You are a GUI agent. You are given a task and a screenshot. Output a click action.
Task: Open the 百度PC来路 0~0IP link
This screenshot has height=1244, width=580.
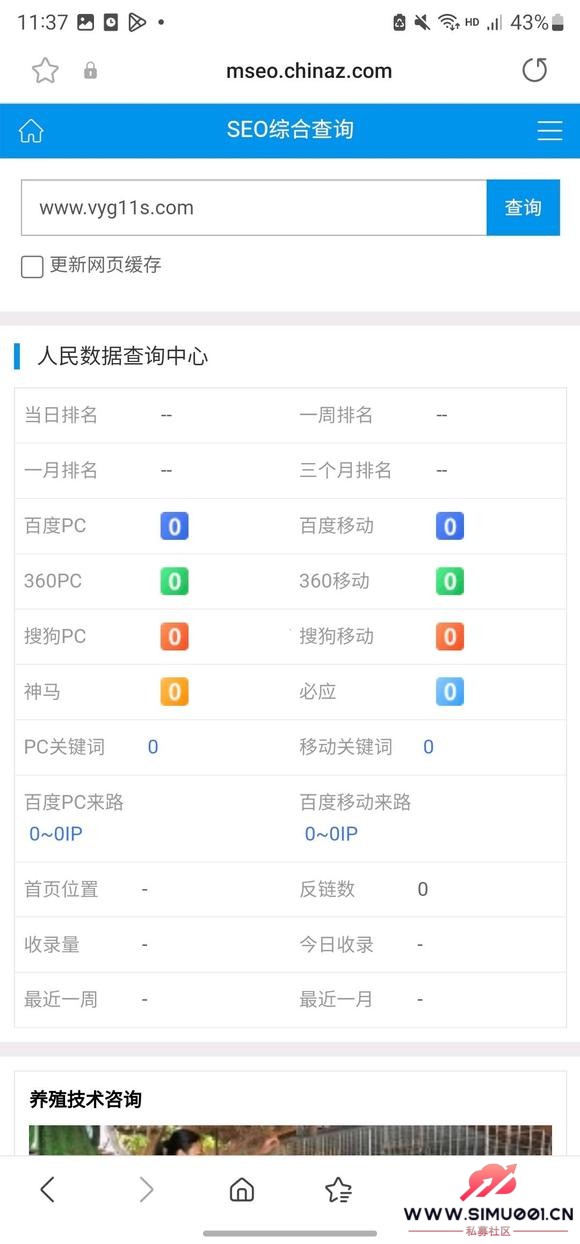coord(56,834)
